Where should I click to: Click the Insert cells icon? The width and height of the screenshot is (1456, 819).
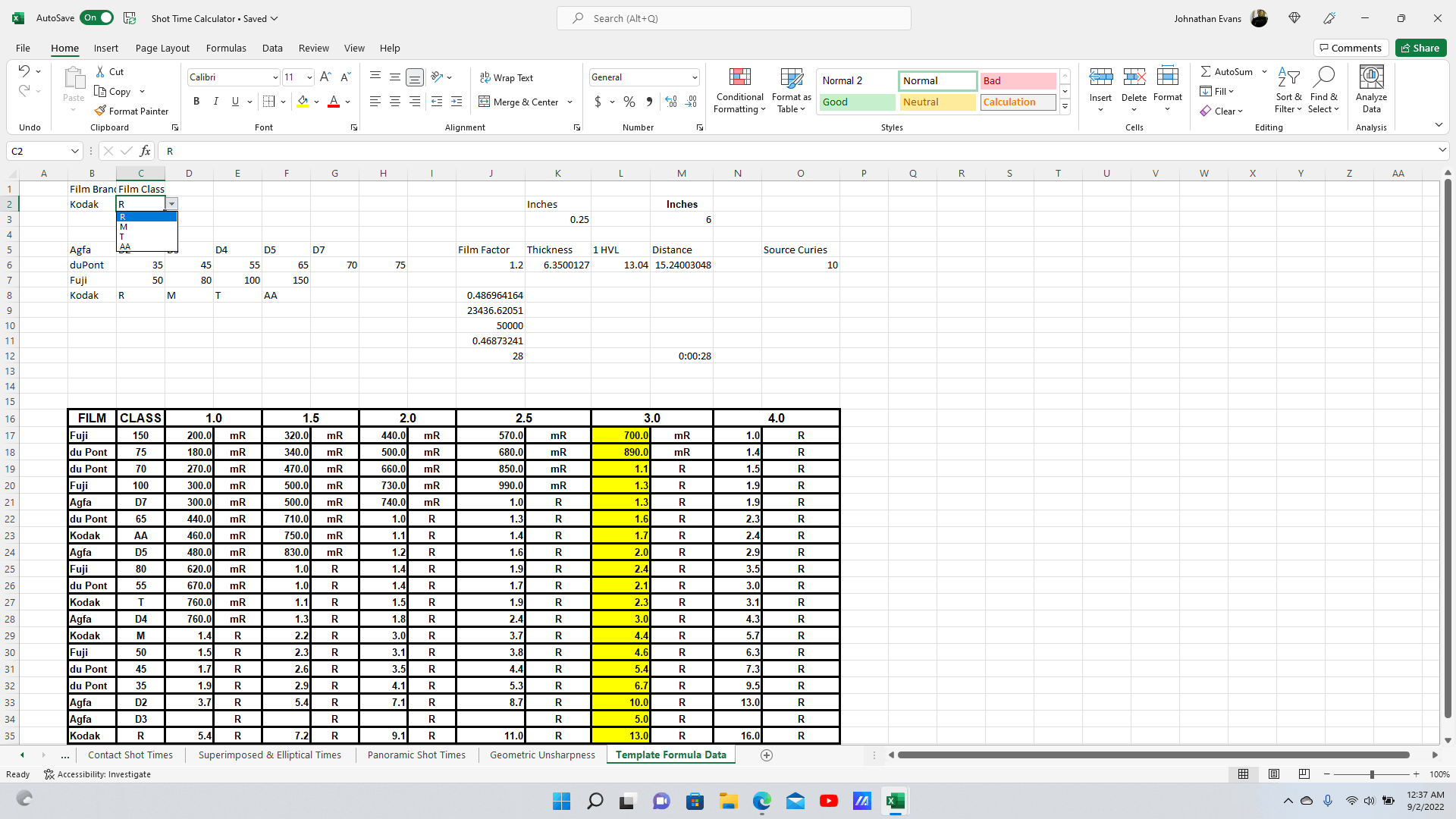(1100, 77)
